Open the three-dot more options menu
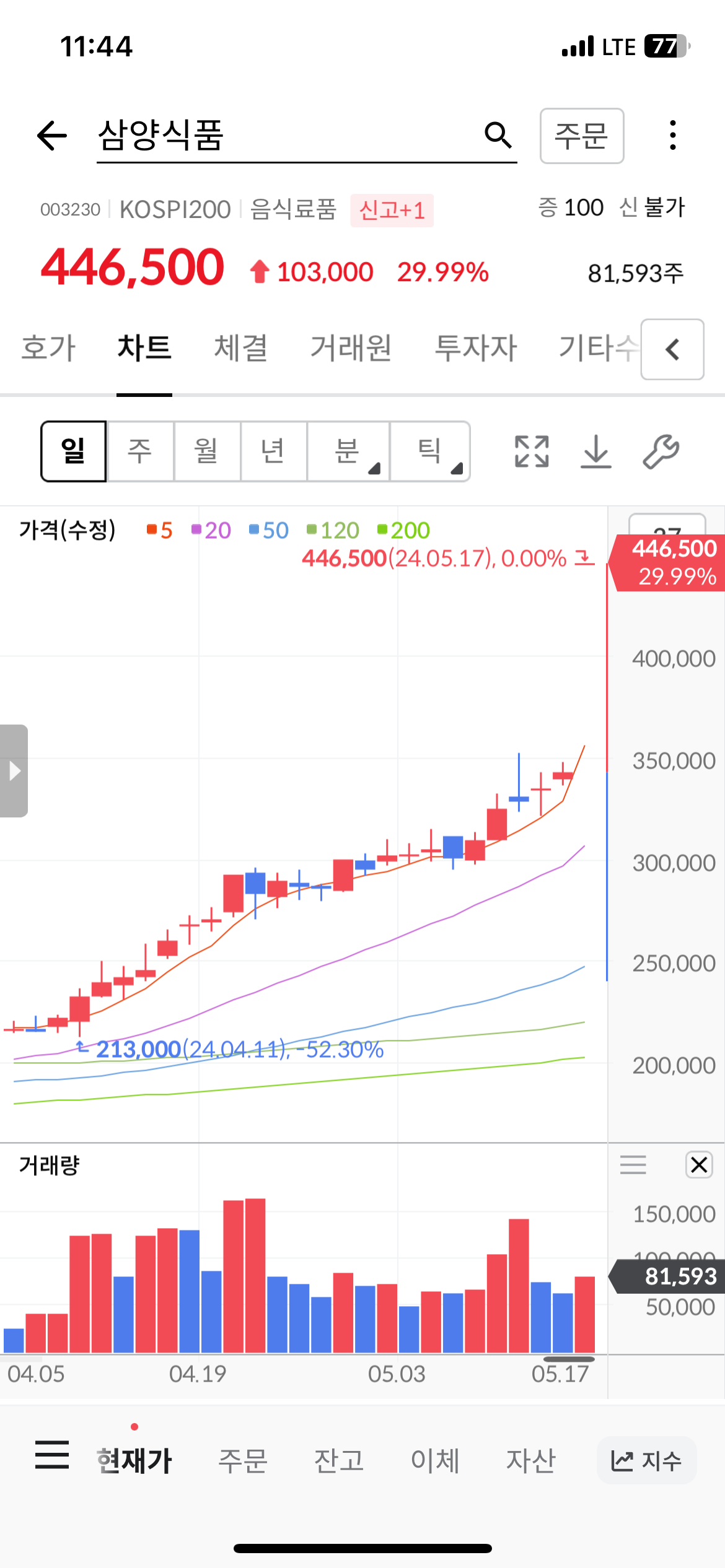 point(672,135)
